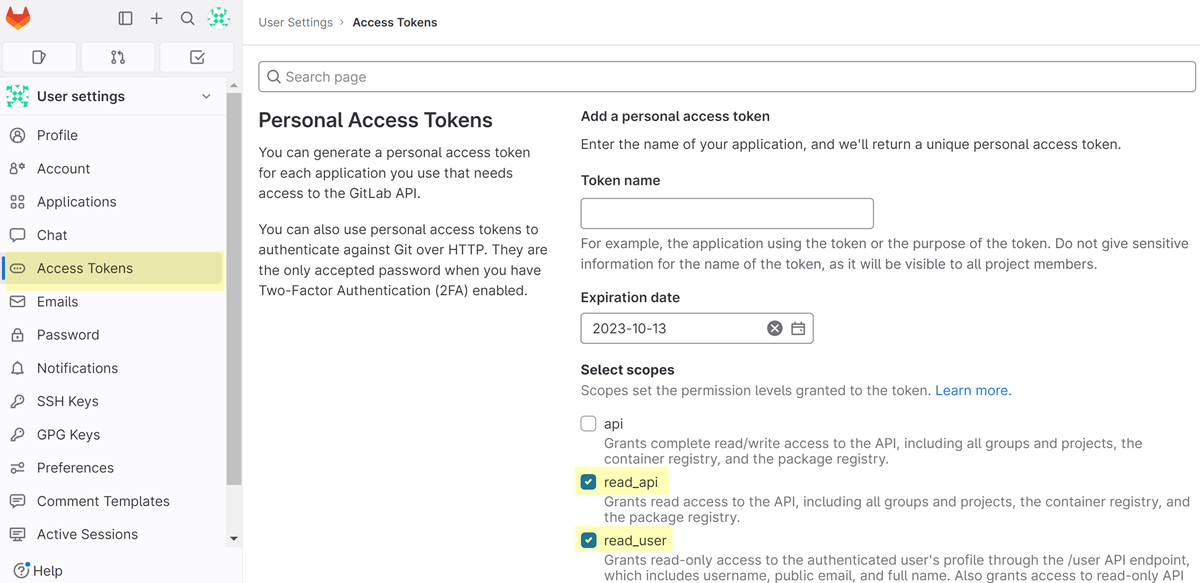The image size is (1200, 583).
Task: Click the plus create new icon
Action: point(156,18)
